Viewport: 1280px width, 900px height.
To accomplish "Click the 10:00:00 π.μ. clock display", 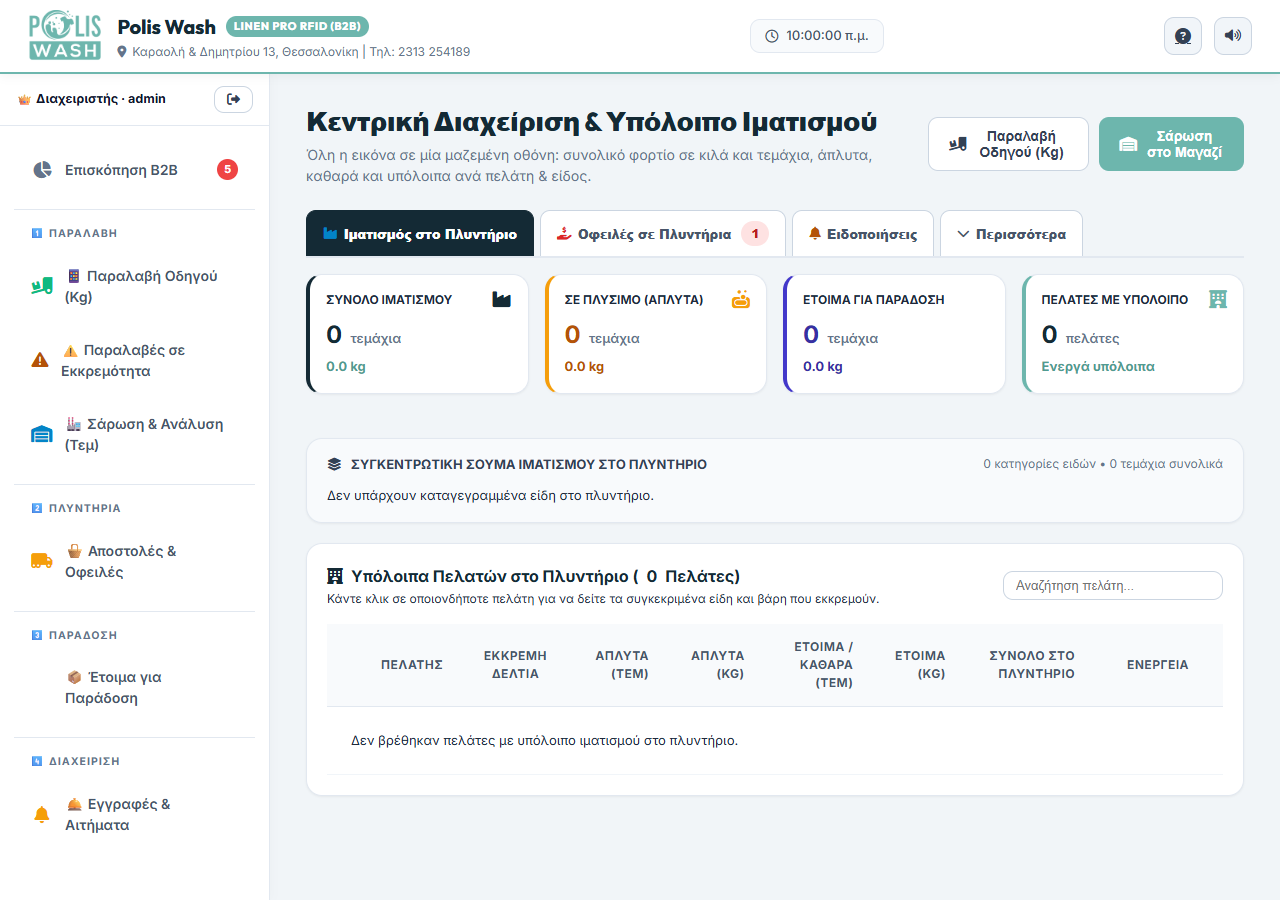I will click(816, 36).
